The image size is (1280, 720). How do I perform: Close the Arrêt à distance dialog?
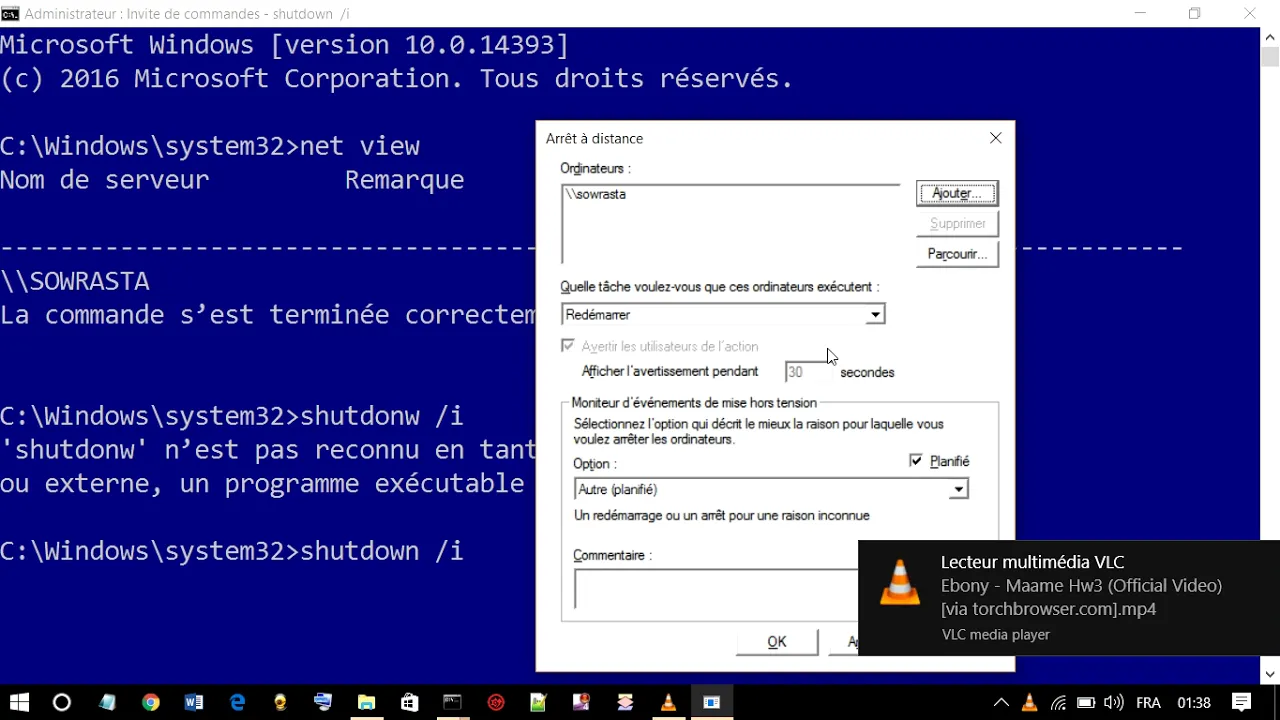coord(996,138)
